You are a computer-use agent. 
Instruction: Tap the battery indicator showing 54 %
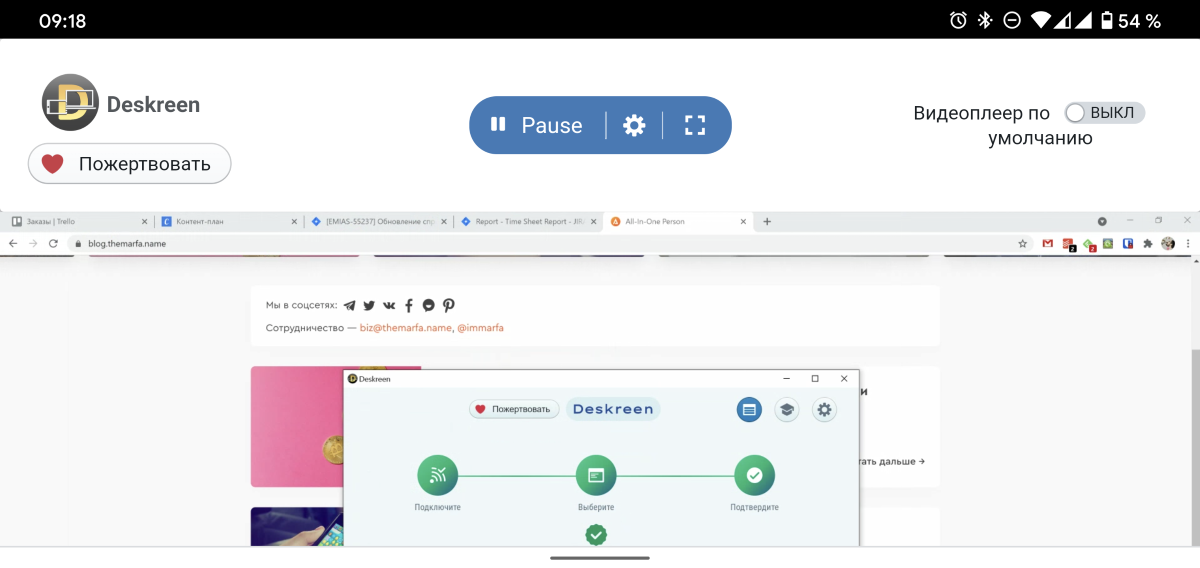click(1130, 20)
